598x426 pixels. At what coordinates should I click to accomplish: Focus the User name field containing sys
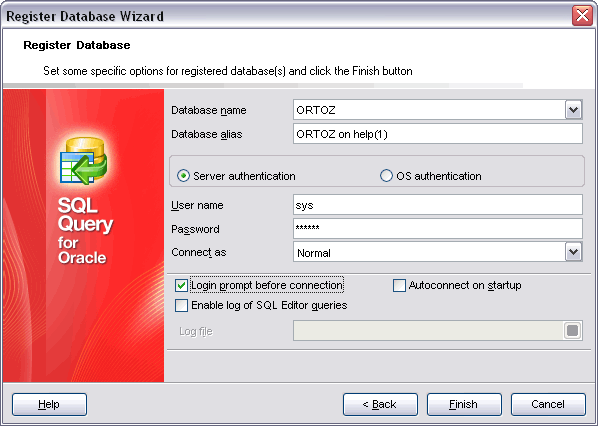[x=438, y=205]
